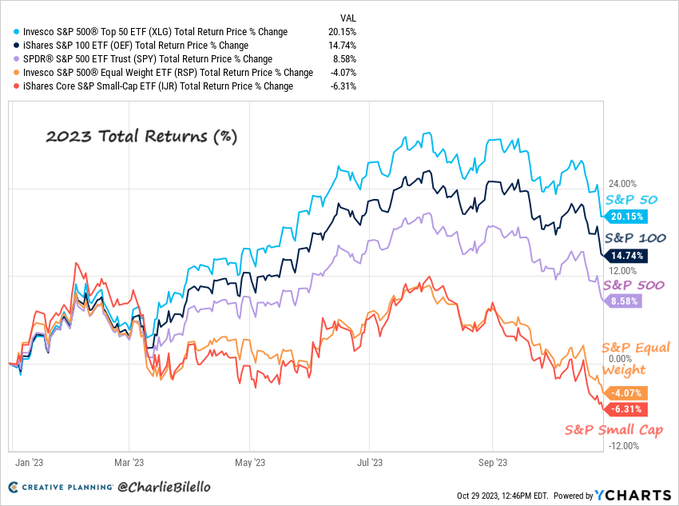Click the red IJR legend dot
Image resolution: width=679 pixels, height=506 pixels.
(x=13, y=86)
